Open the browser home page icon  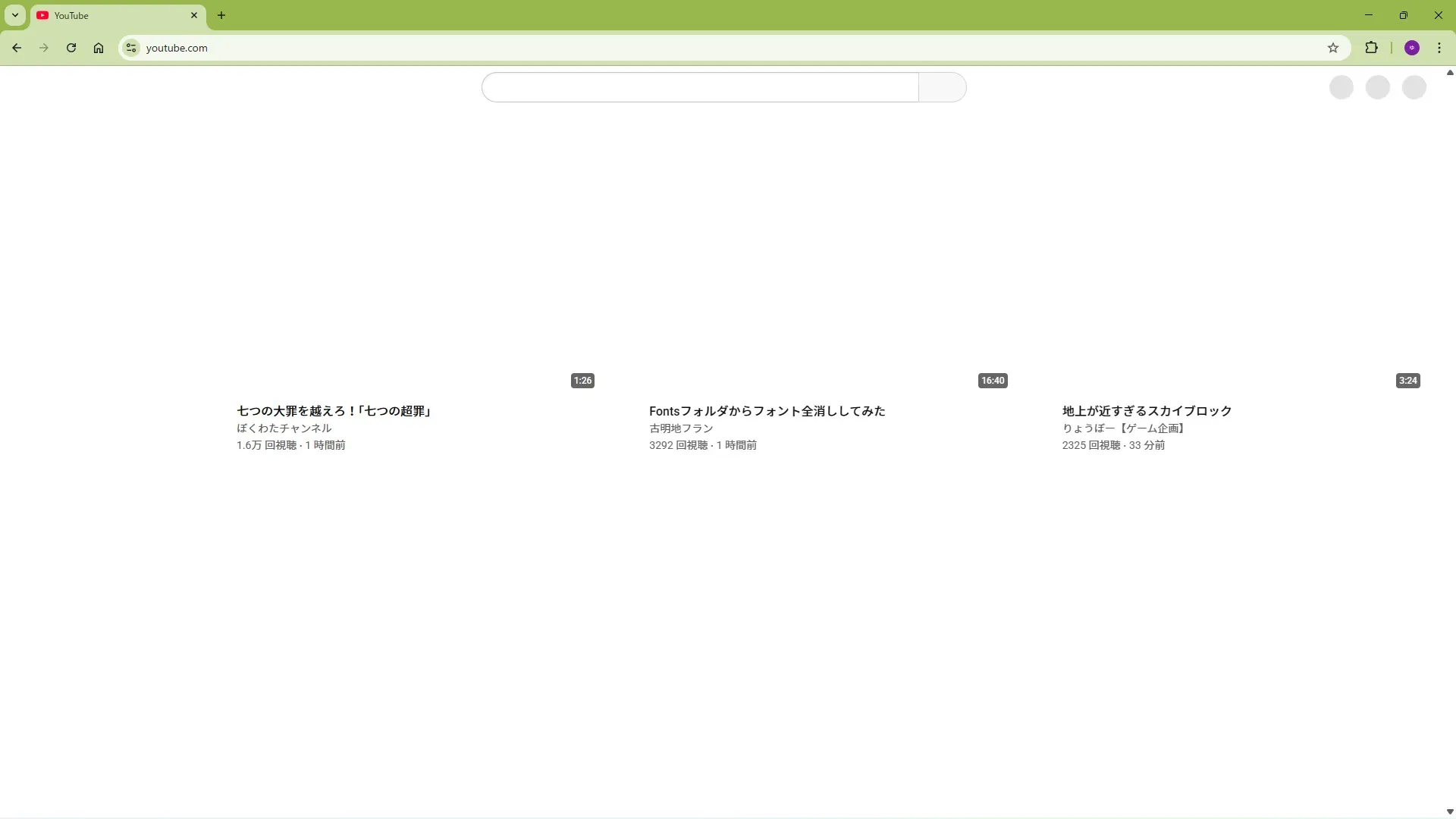(x=99, y=48)
